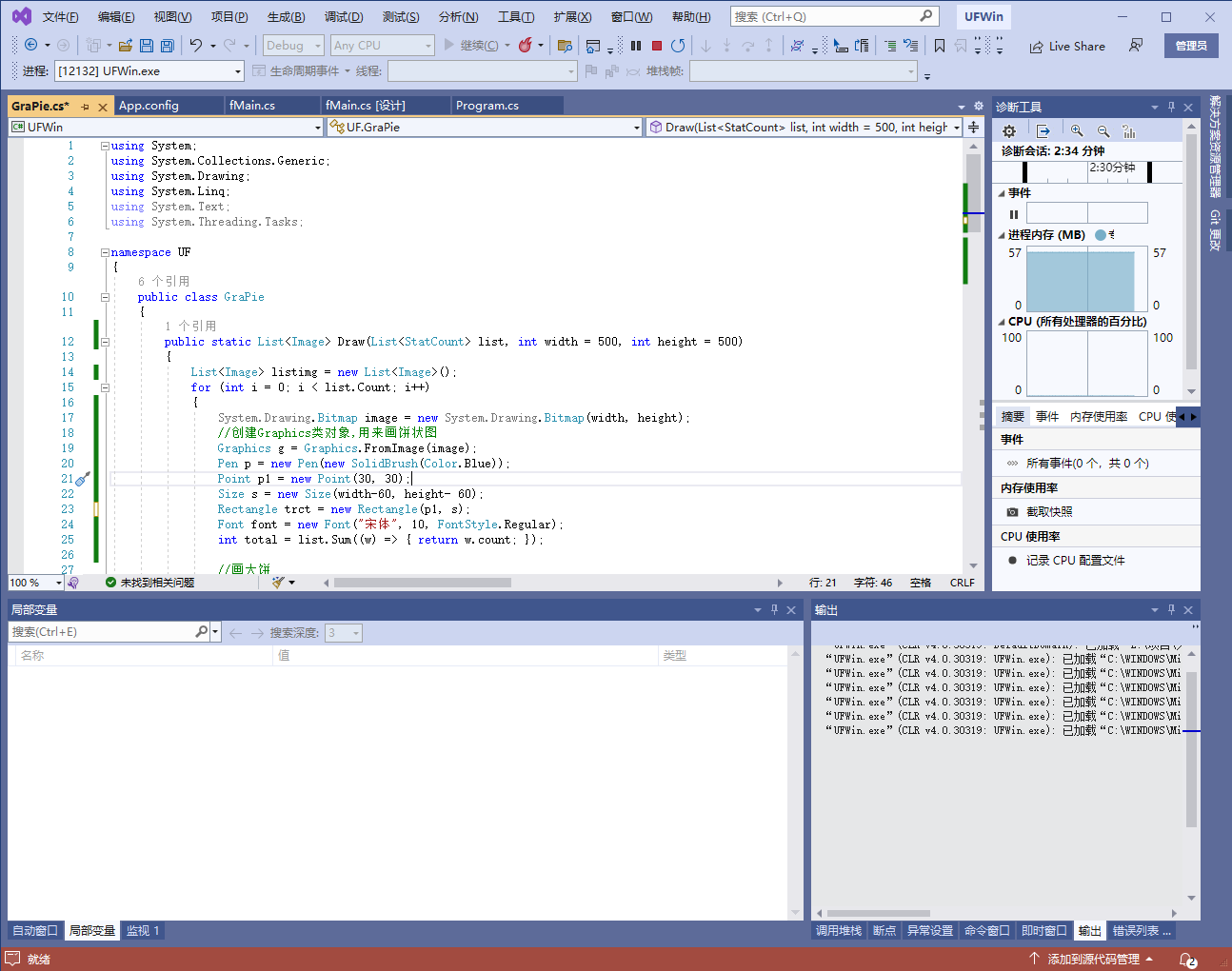The height and width of the screenshot is (971, 1232).
Task: Click the bookmark icon in the toolbar
Action: pos(940,45)
